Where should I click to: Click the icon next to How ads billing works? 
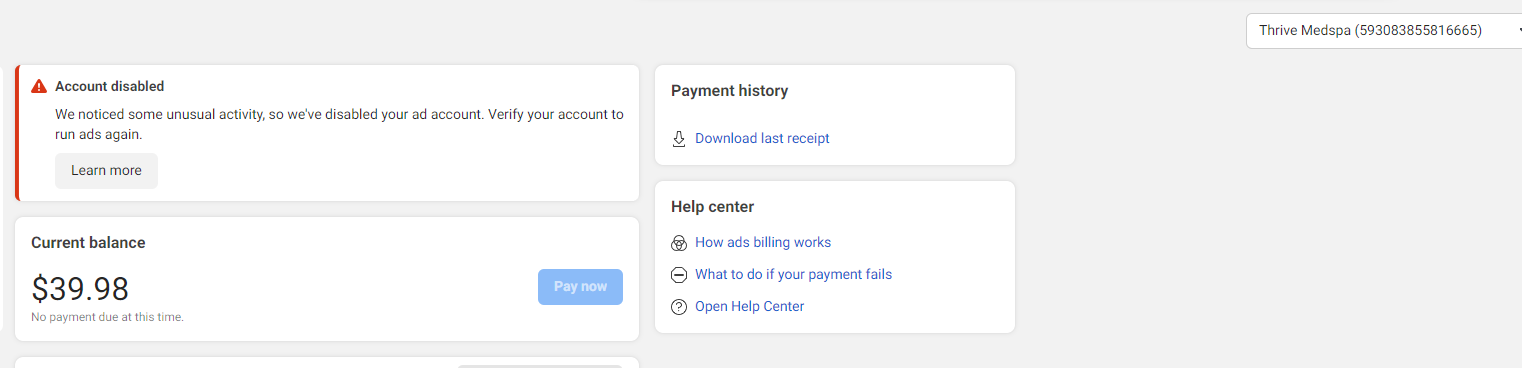click(679, 243)
